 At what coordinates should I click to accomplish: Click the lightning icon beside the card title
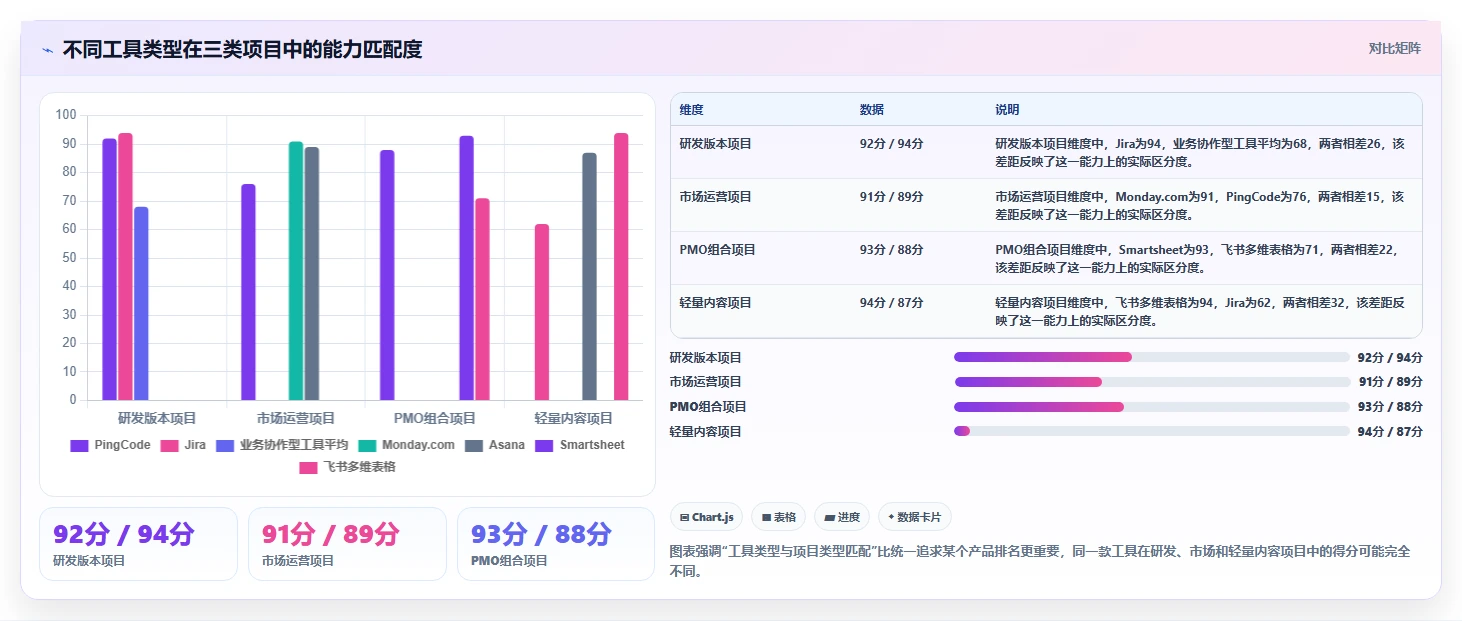47,50
